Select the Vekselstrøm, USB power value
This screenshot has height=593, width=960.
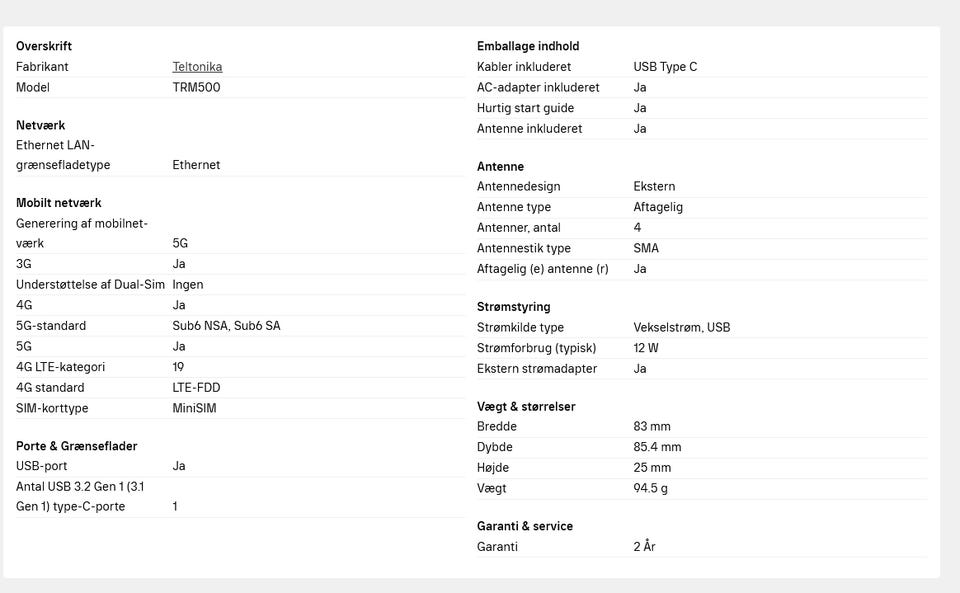click(x=681, y=327)
